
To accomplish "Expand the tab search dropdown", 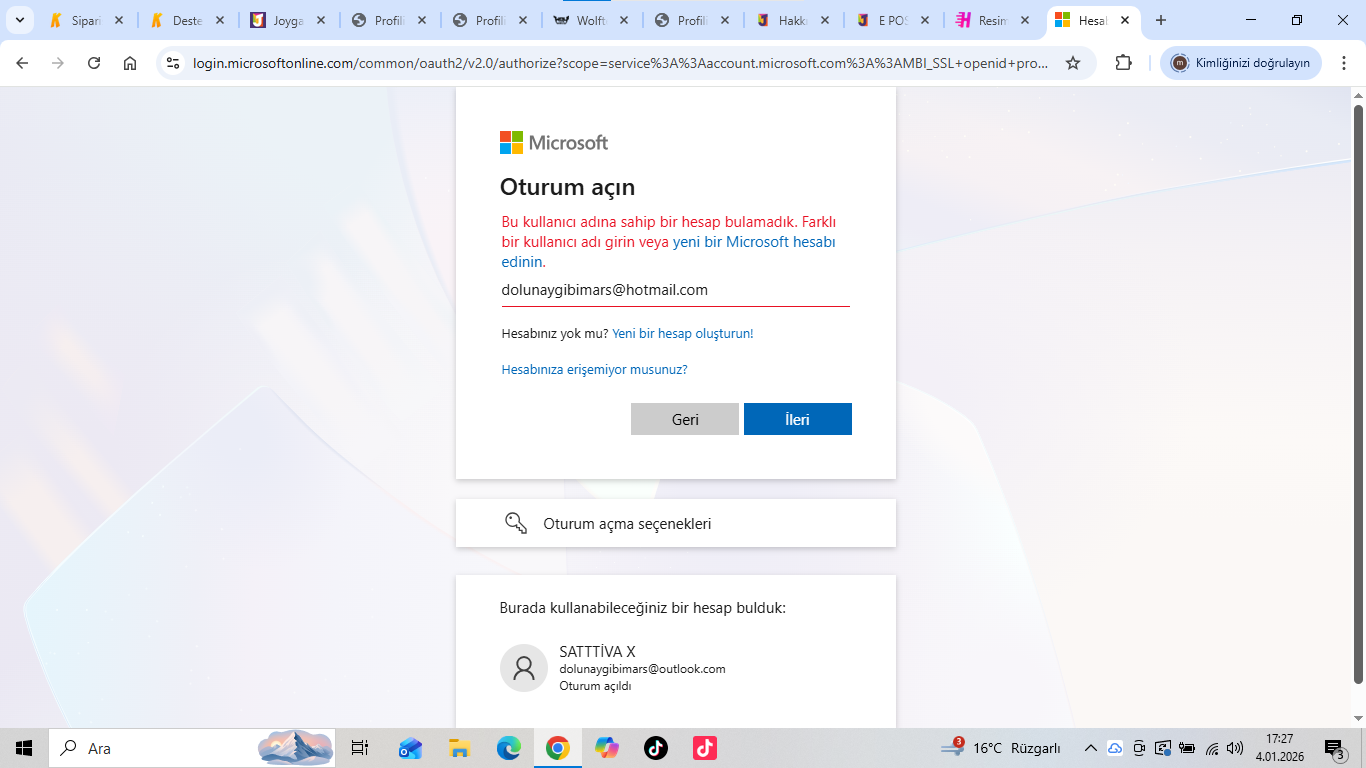I will point(19,20).
